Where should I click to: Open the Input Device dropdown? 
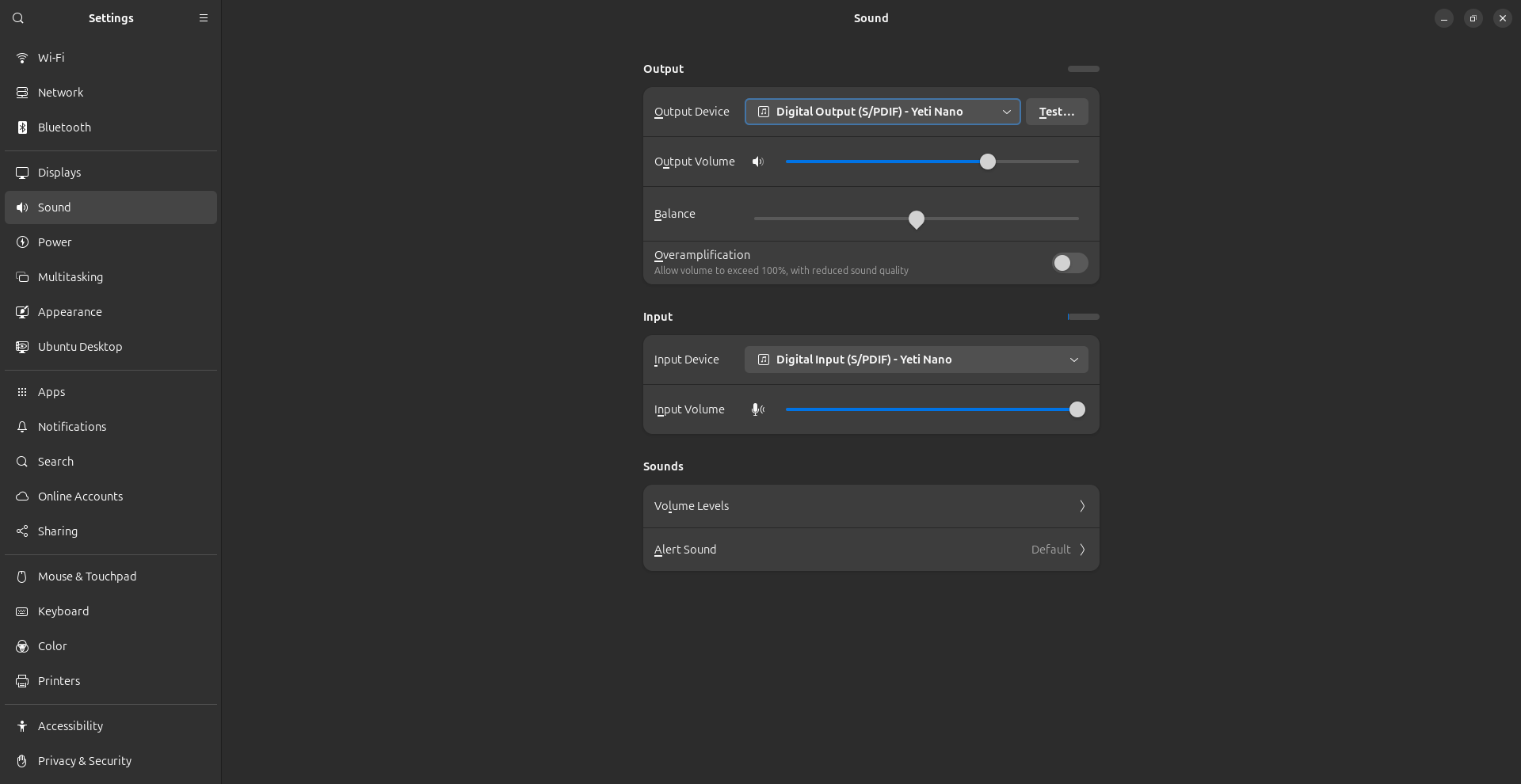916,360
